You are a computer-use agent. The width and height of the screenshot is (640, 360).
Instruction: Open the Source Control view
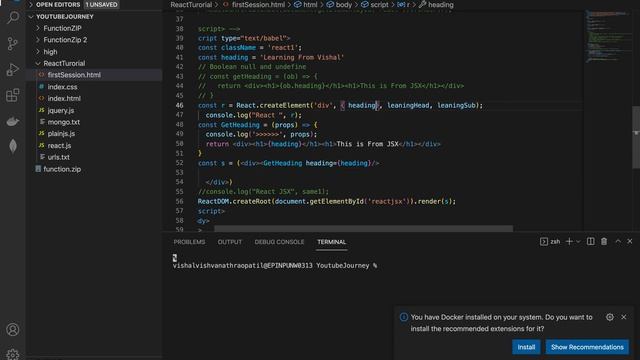tap(13, 44)
